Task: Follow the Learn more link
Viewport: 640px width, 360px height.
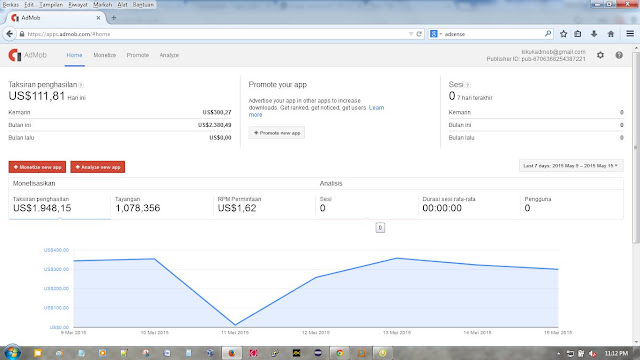Action: [316, 111]
